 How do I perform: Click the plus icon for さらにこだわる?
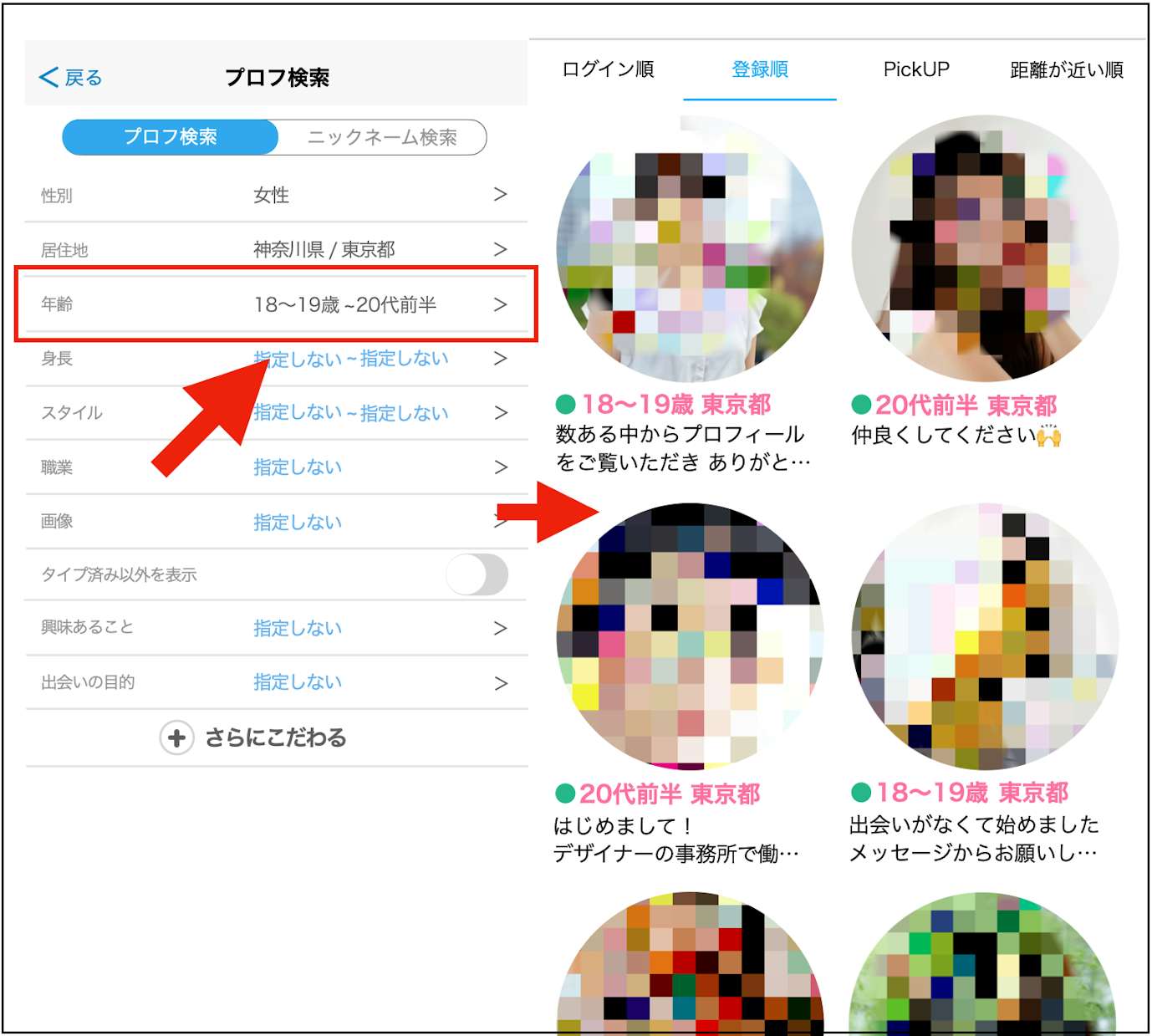coord(176,738)
